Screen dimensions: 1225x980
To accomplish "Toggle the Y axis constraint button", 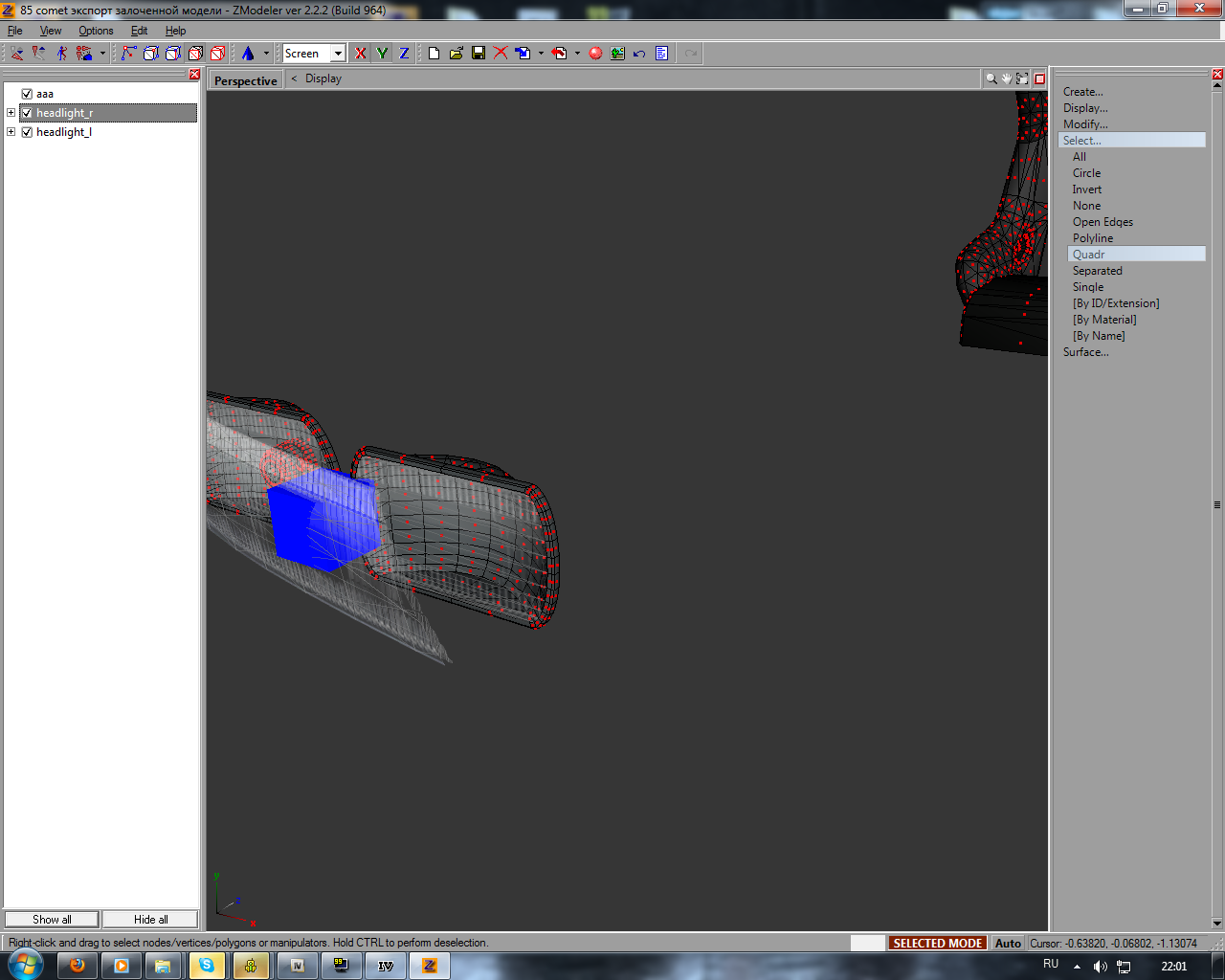I will click(382, 54).
